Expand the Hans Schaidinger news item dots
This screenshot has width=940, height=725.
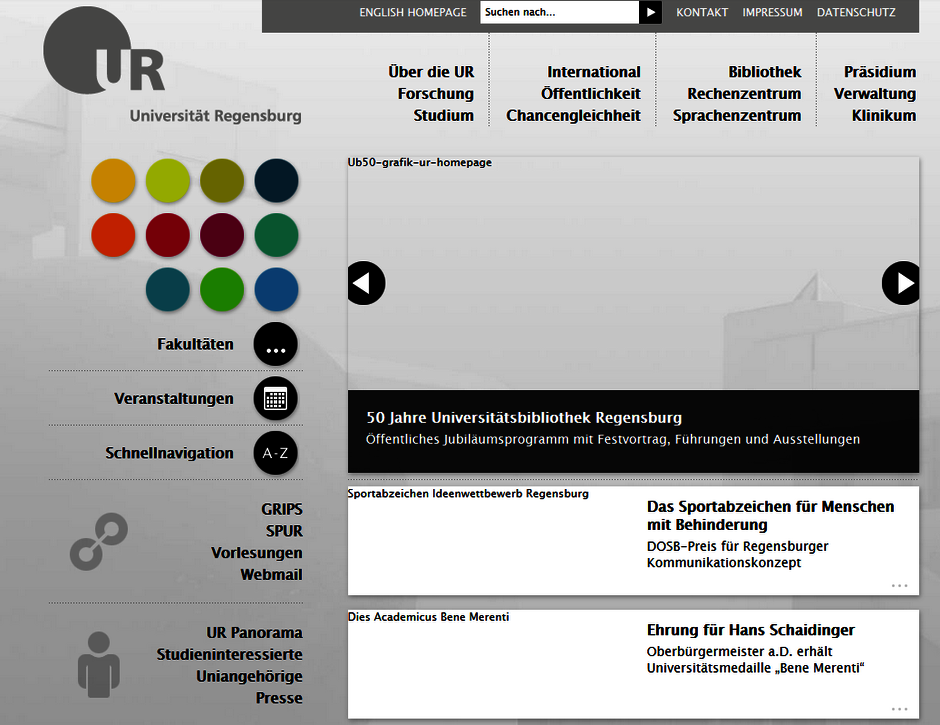899,708
